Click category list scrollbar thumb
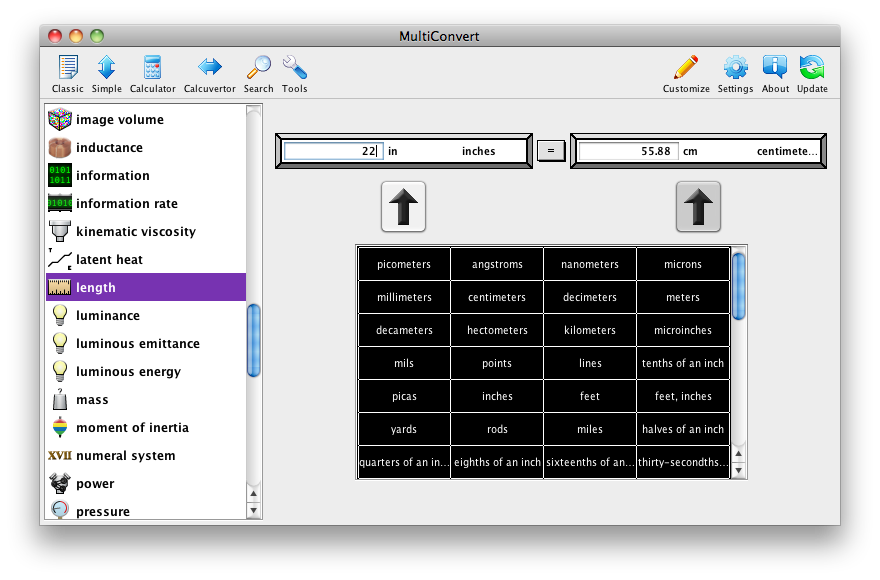This screenshot has width=880, height=580. click(x=254, y=340)
